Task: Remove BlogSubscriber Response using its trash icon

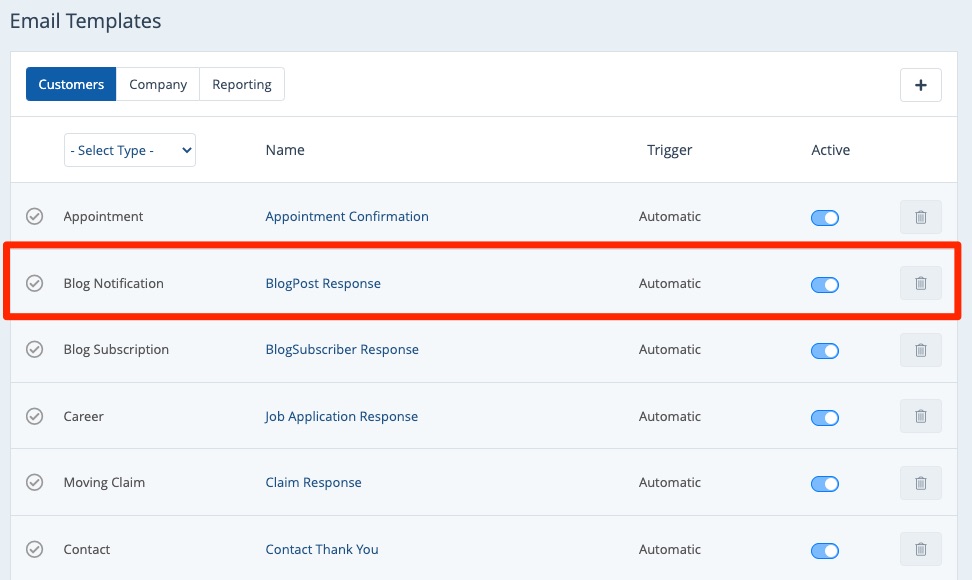Action: click(920, 350)
